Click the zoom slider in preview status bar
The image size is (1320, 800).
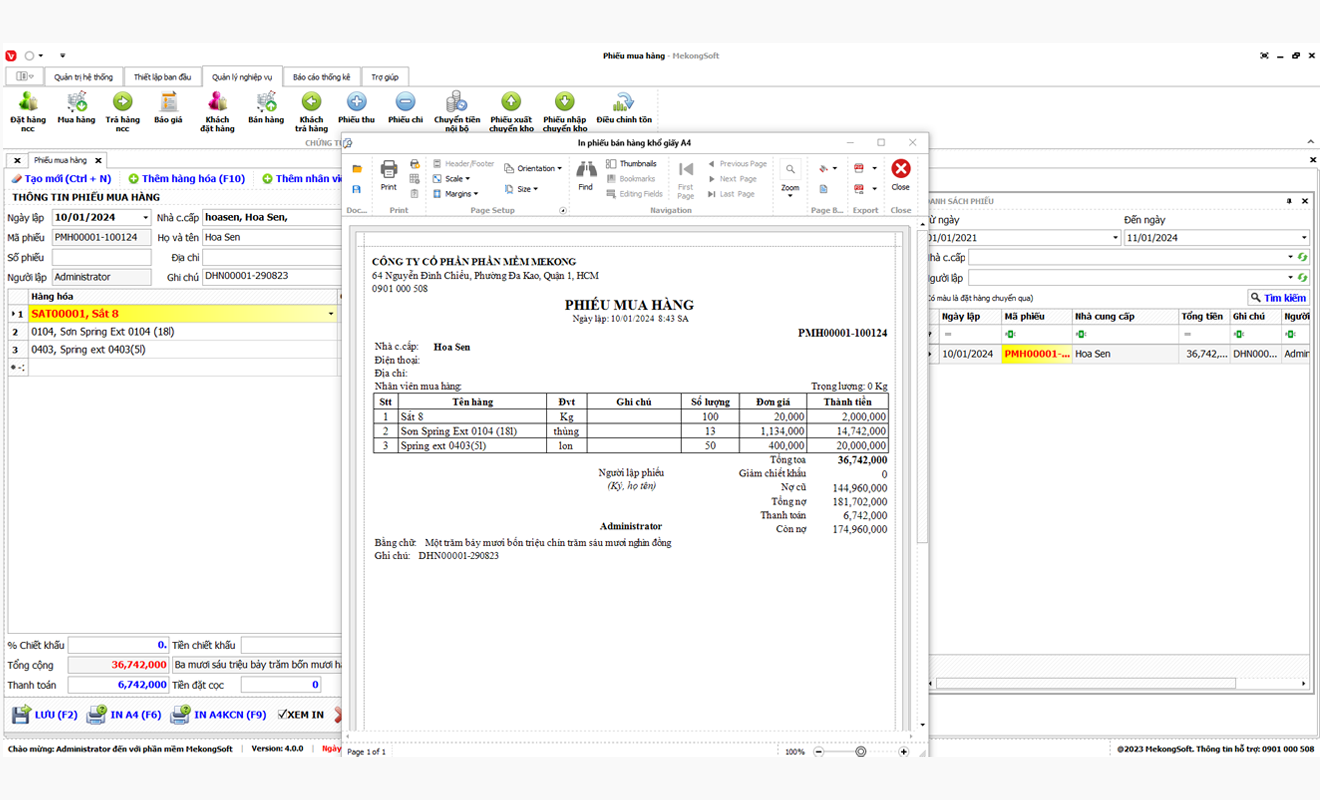tap(860, 752)
